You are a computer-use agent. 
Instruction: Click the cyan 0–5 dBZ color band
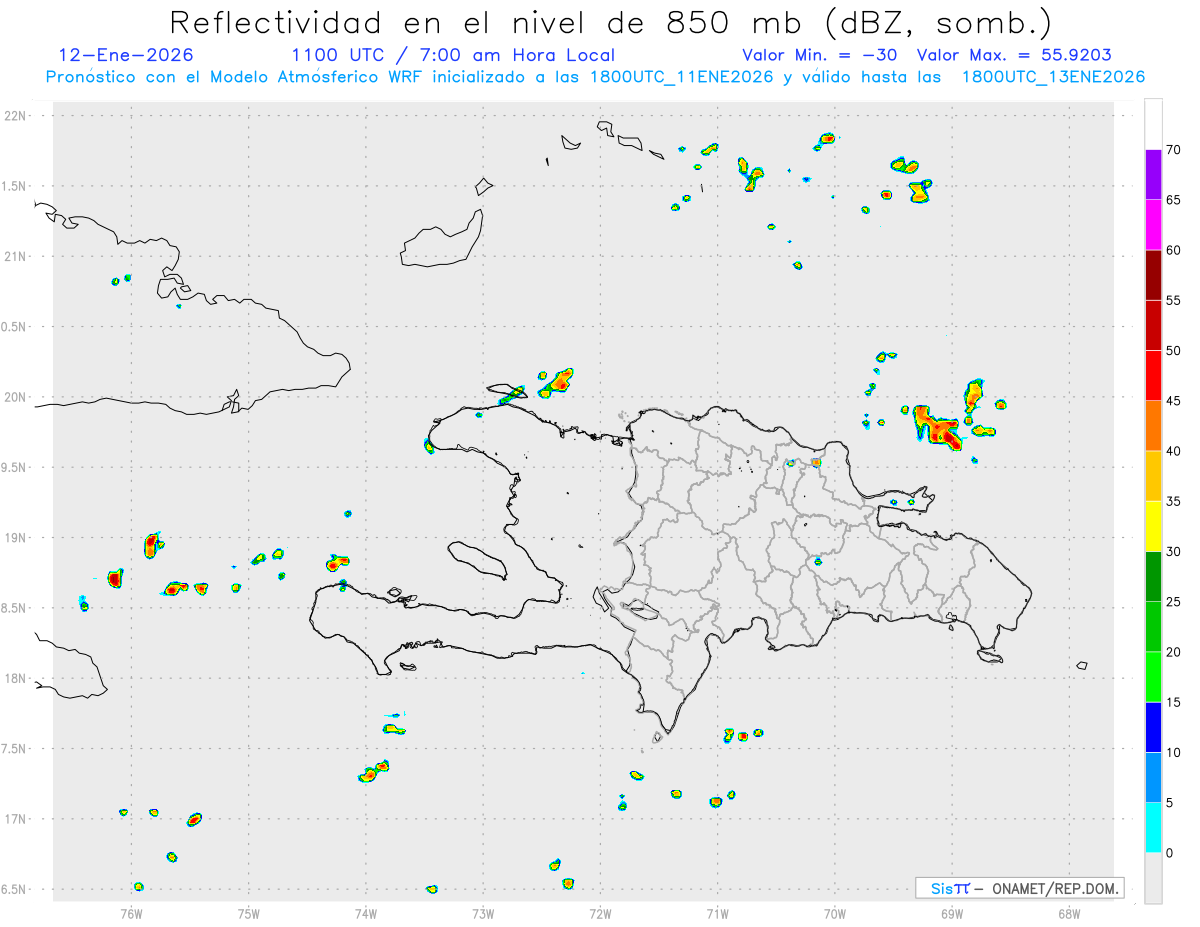(x=1153, y=828)
